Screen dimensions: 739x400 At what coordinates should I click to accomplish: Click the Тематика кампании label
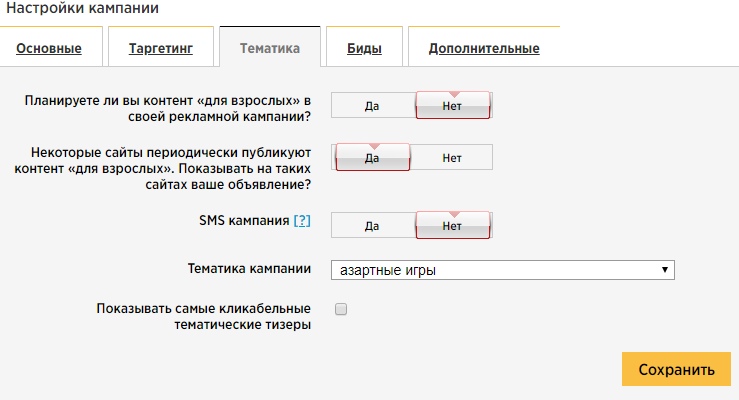coord(249,269)
